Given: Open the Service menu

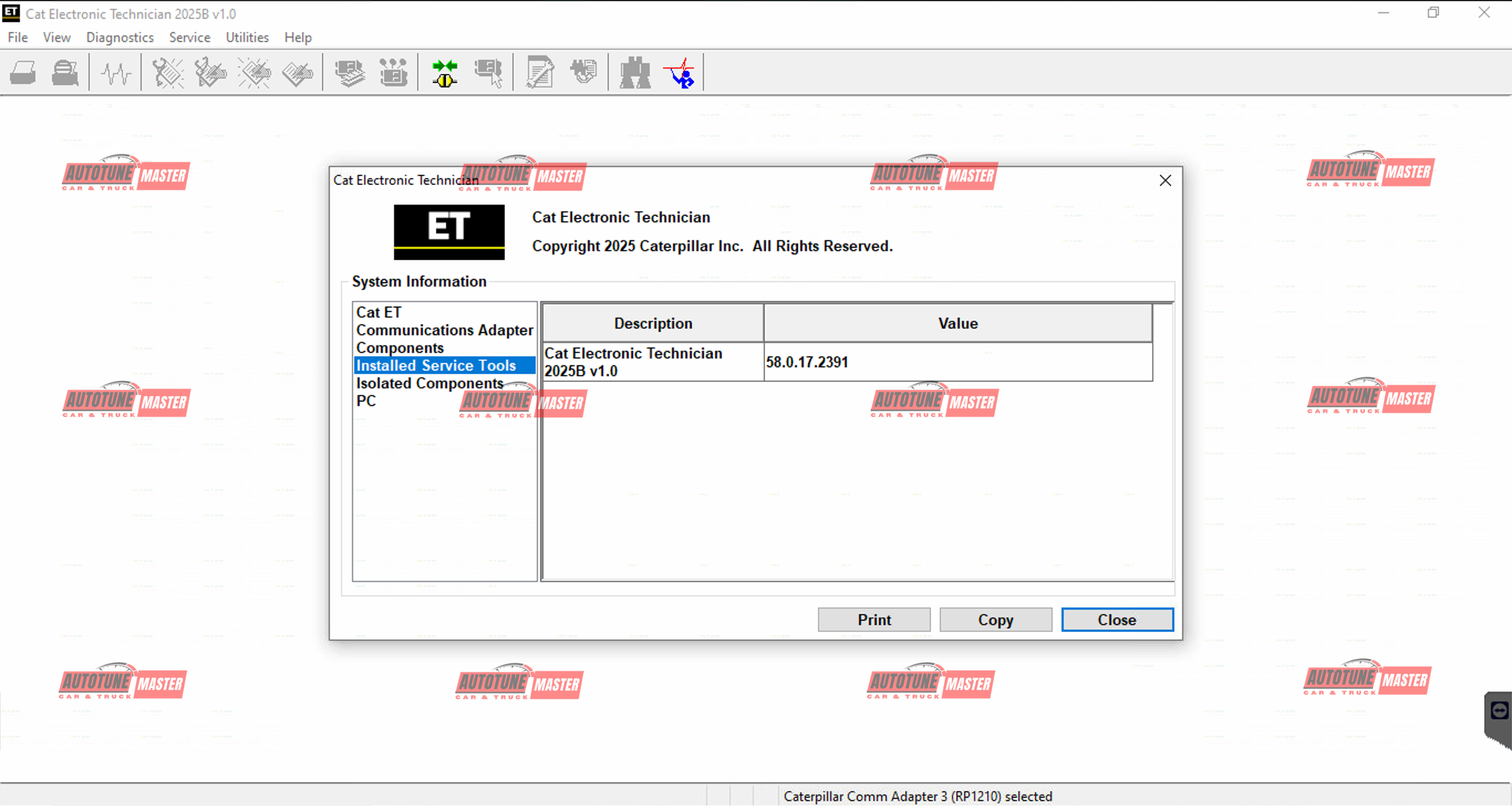Looking at the screenshot, I should [189, 37].
